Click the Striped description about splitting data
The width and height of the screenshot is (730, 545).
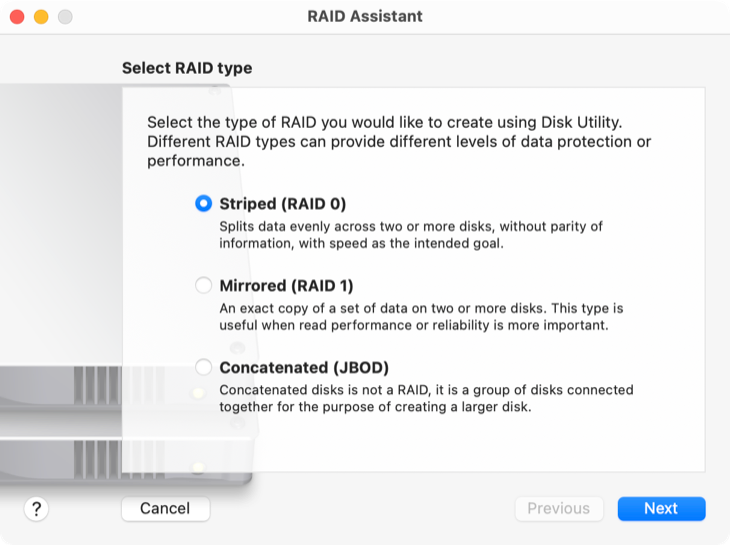coord(411,234)
